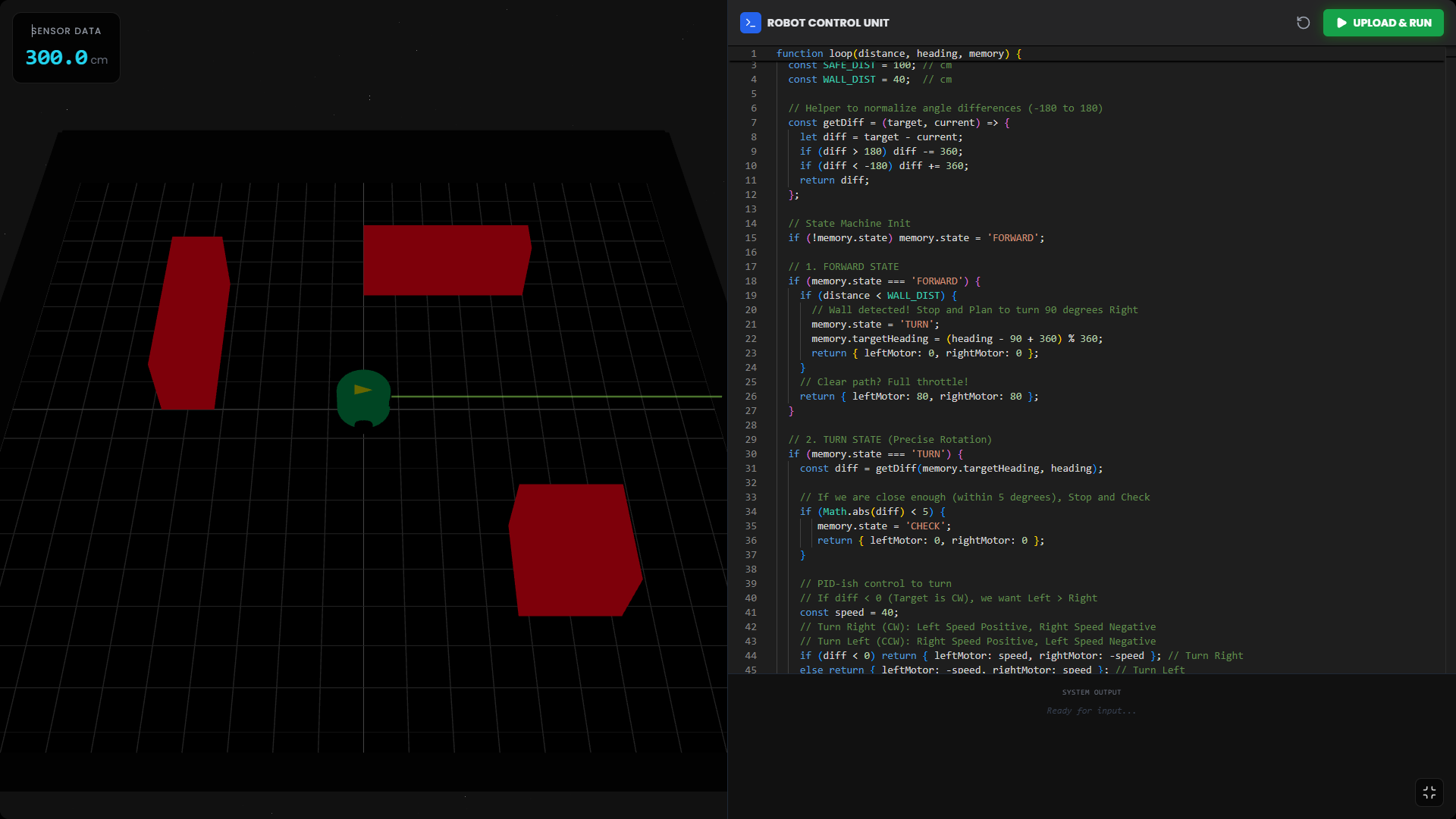
Task: Click the exit-fullscreen icon at bottom right
Action: tap(1429, 792)
